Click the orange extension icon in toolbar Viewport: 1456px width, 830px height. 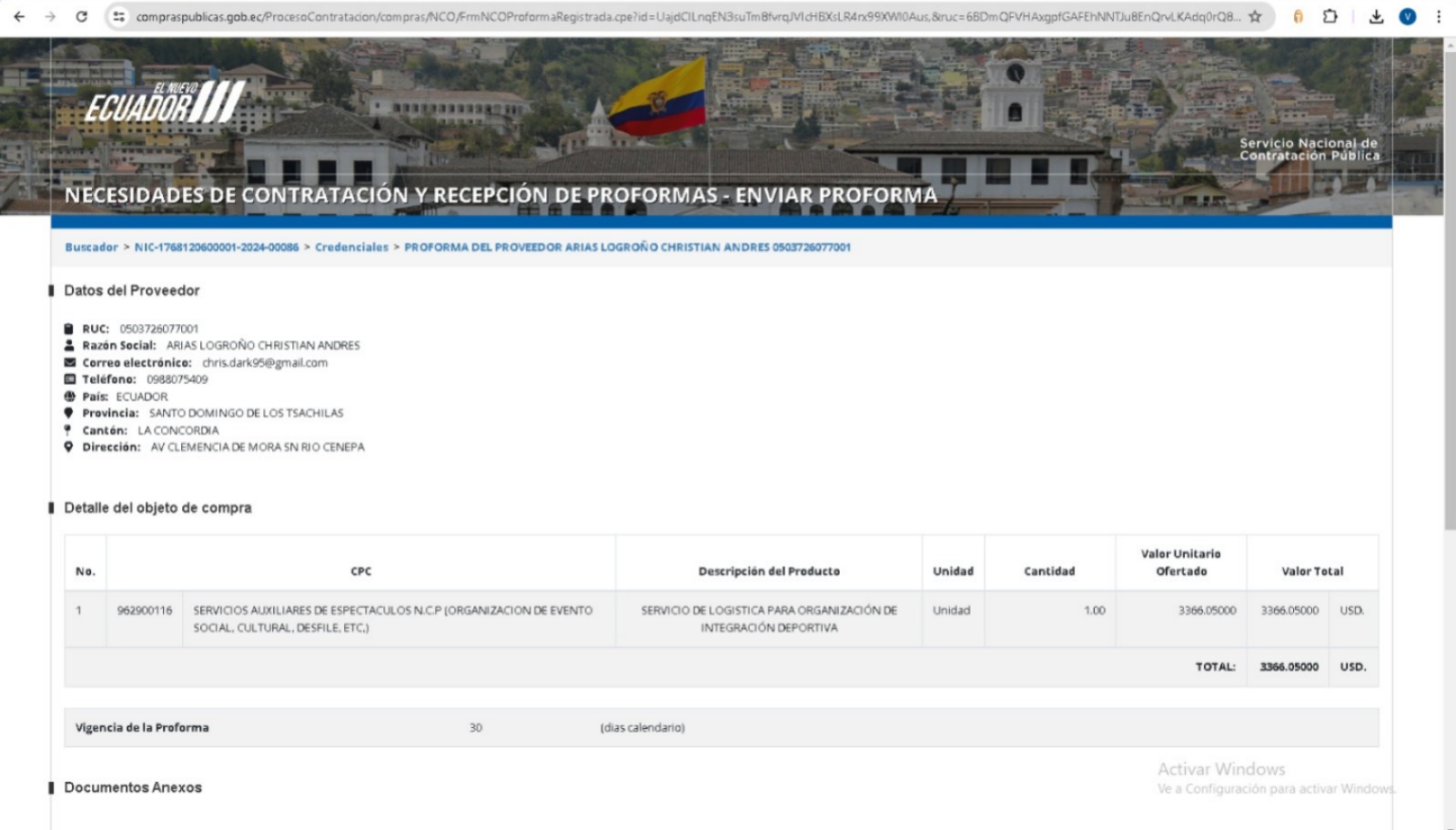tap(1298, 16)
